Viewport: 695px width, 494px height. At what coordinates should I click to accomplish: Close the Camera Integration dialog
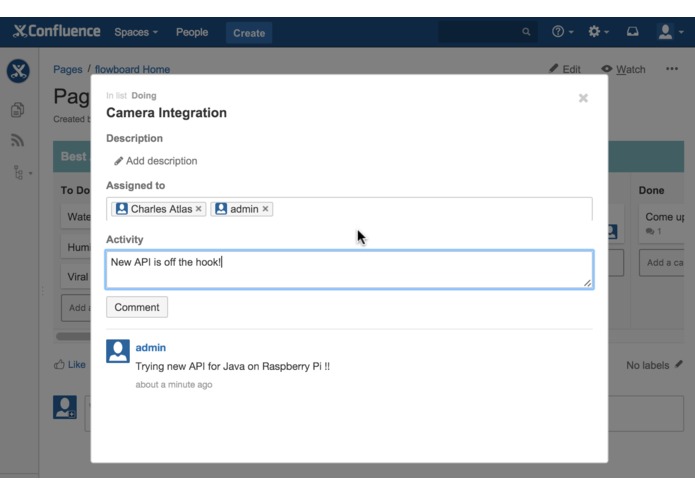click(583, 98)
